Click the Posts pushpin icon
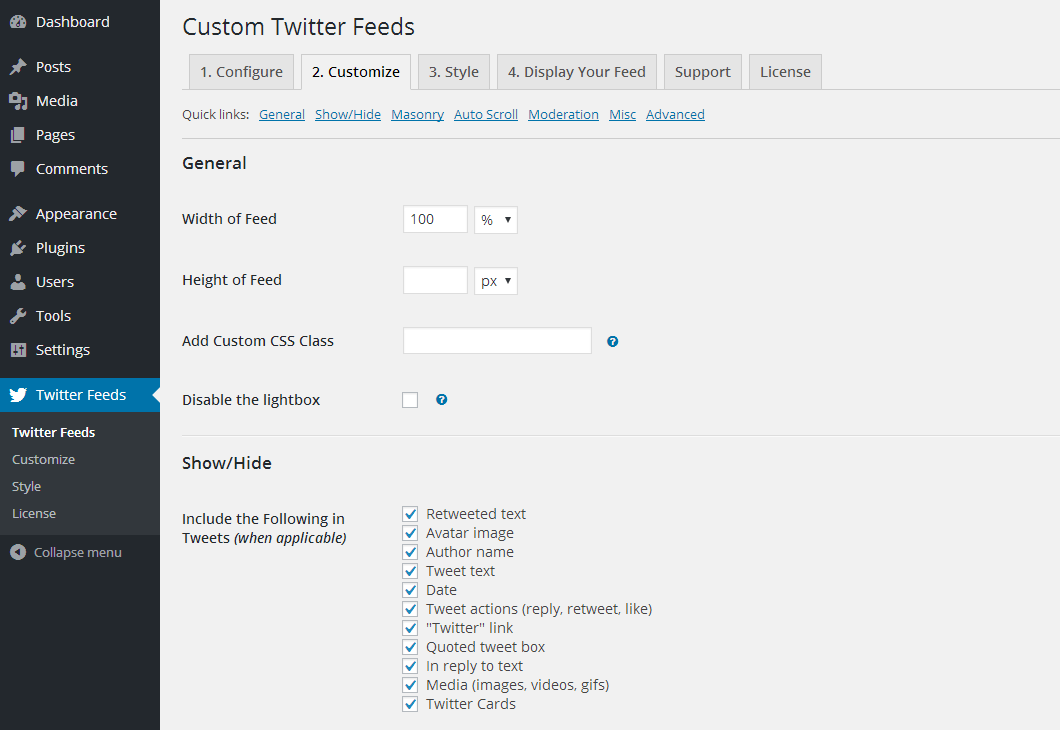 click(18, 67)
